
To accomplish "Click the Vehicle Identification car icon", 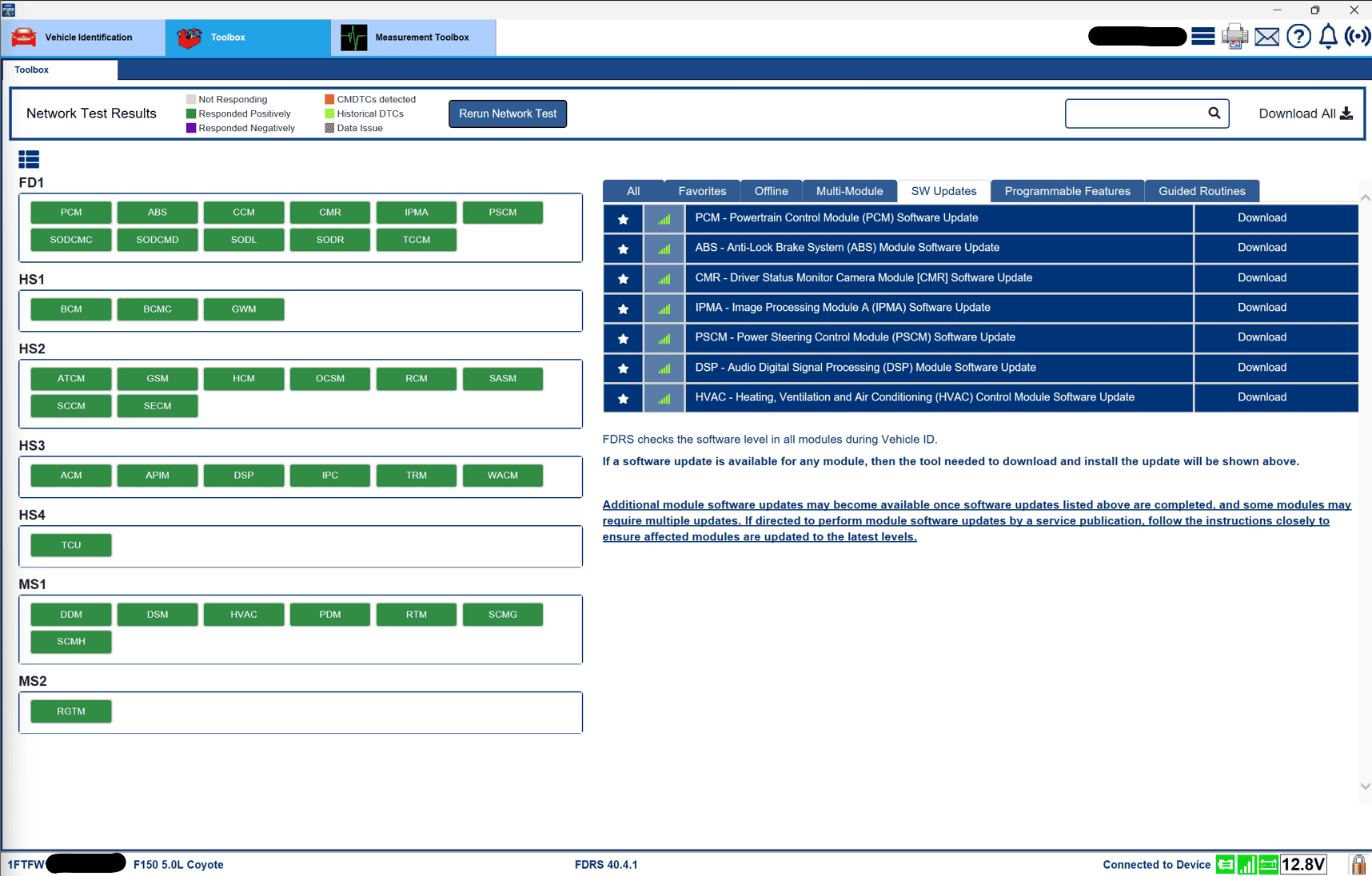I will click(24, 37).
